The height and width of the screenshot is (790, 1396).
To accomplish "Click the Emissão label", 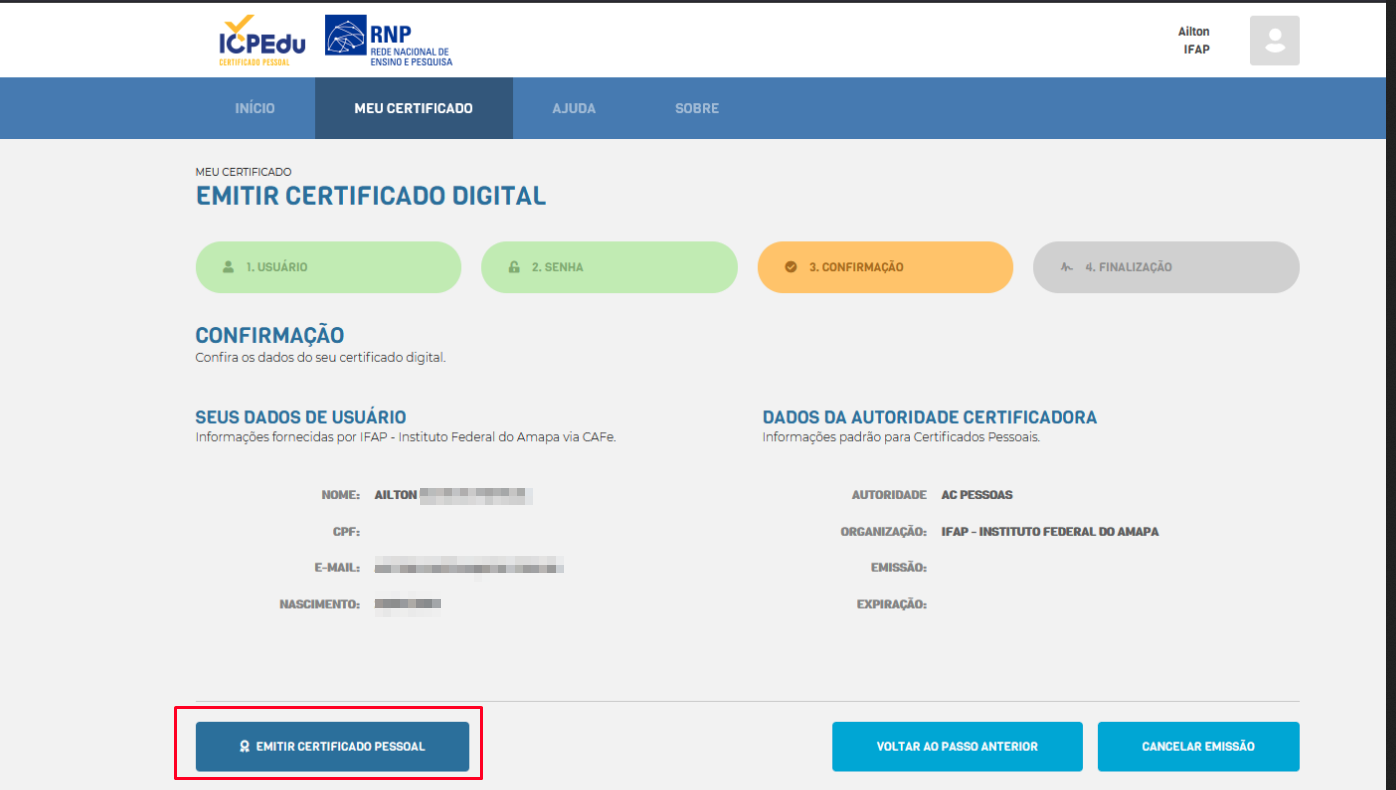I will click(x=899, y=568).
